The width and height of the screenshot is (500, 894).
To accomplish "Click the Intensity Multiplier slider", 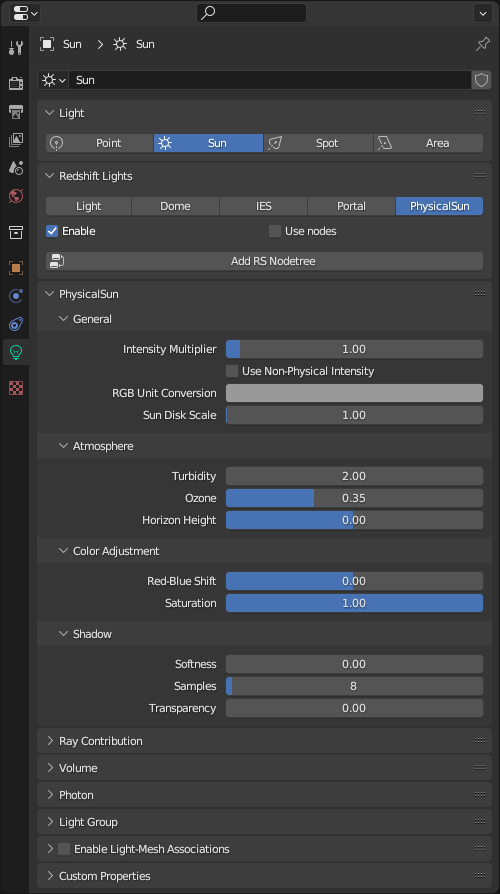I will pyautogui.click(x=354, y=349).
